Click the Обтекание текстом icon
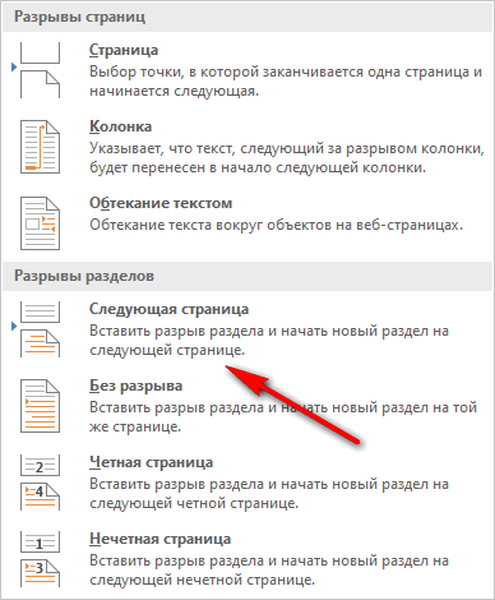Viewport: 495px width, 600px height. tap(40, 223)
